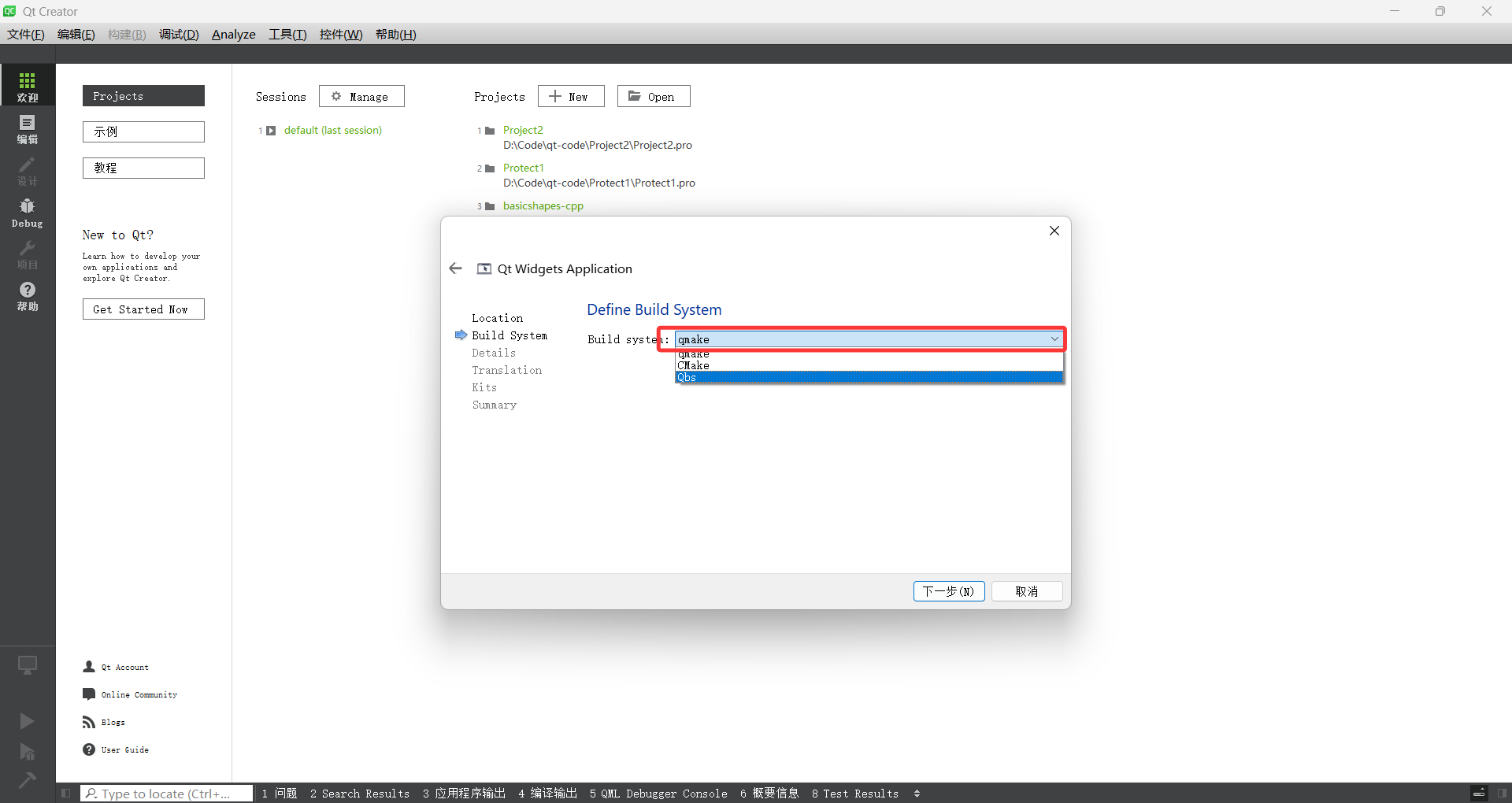Screen dimensions: 1512x803
Task: Open the 帮助(H) menu
Action: coord(396,35)
